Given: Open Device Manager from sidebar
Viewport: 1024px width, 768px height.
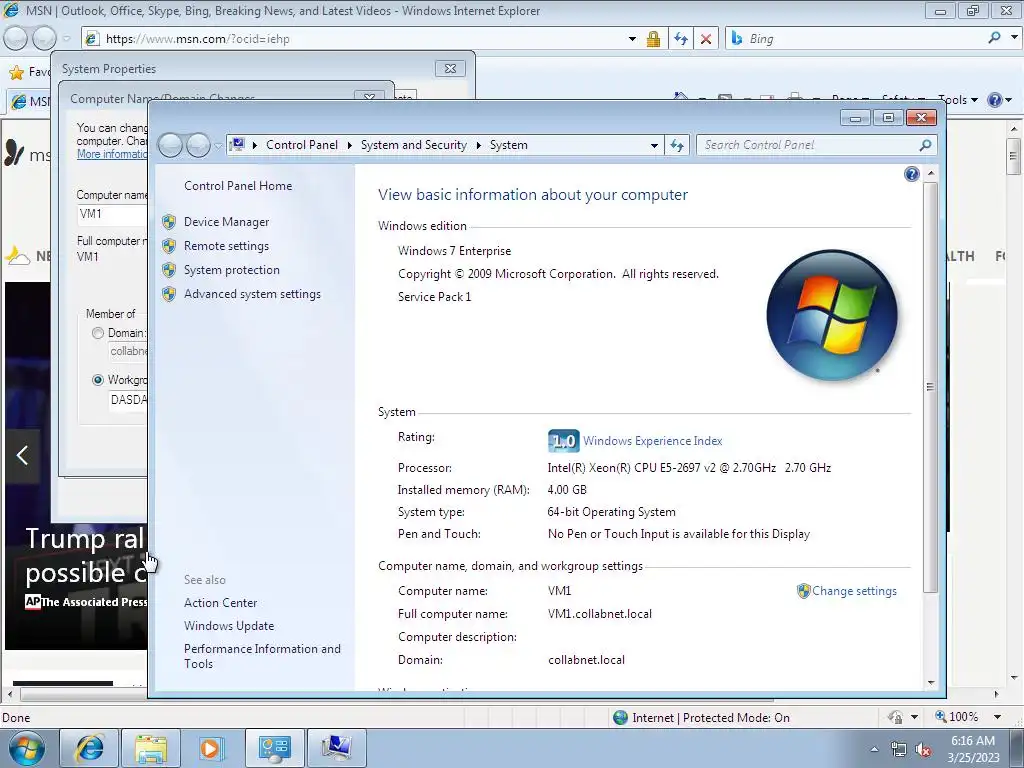Looking at the screenshot, I should coord(226,222).
